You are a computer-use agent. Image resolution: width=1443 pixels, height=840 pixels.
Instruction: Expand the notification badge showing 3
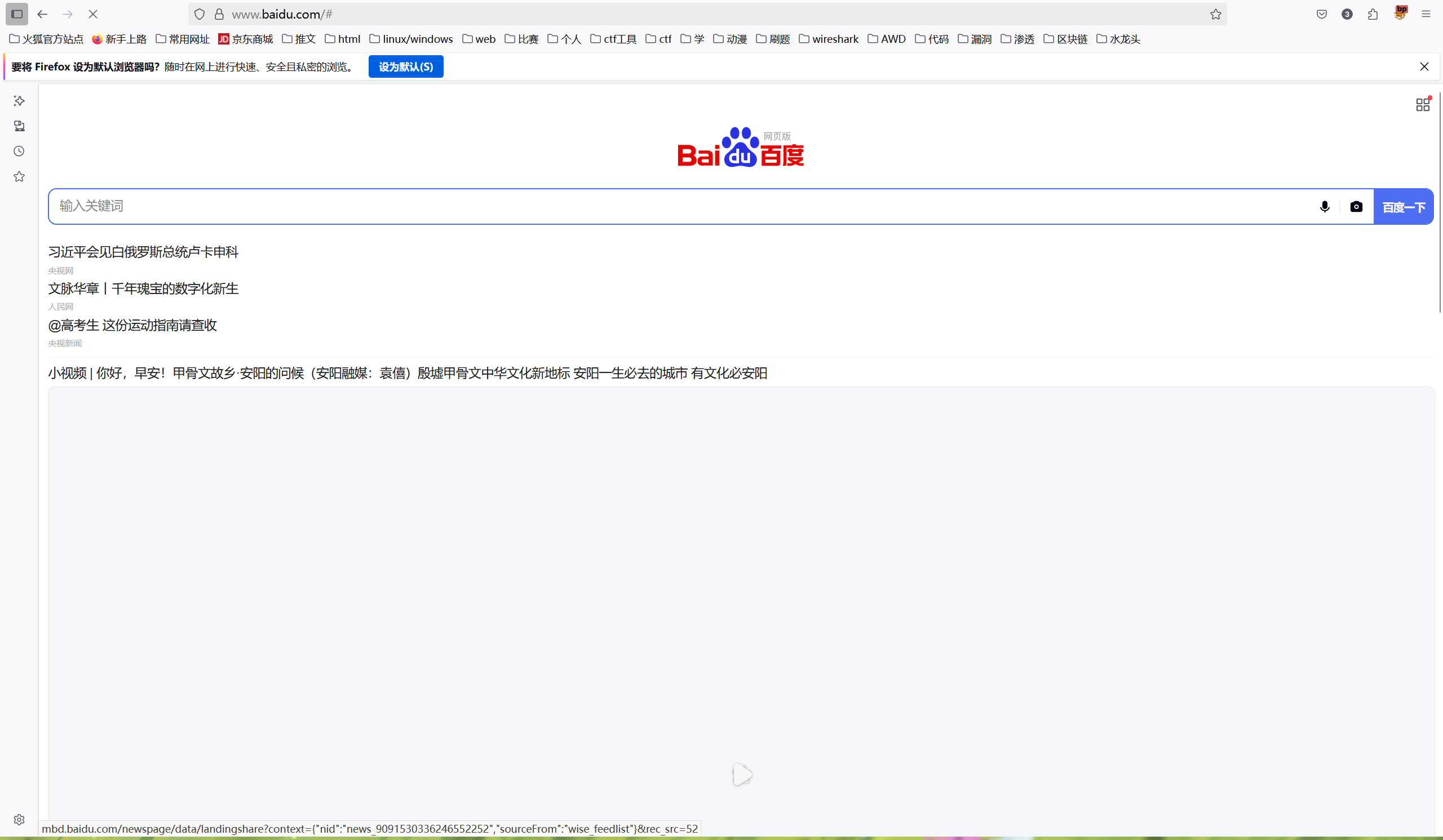pyautogui.click(x=1346, y=14)
